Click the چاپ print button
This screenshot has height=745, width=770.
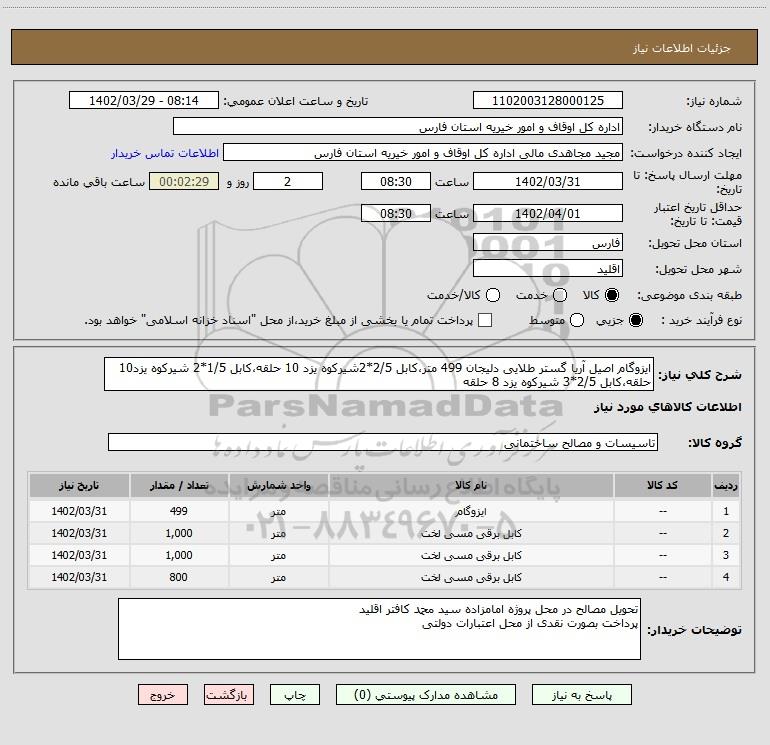pyautogui.click(x=295, y=695)
